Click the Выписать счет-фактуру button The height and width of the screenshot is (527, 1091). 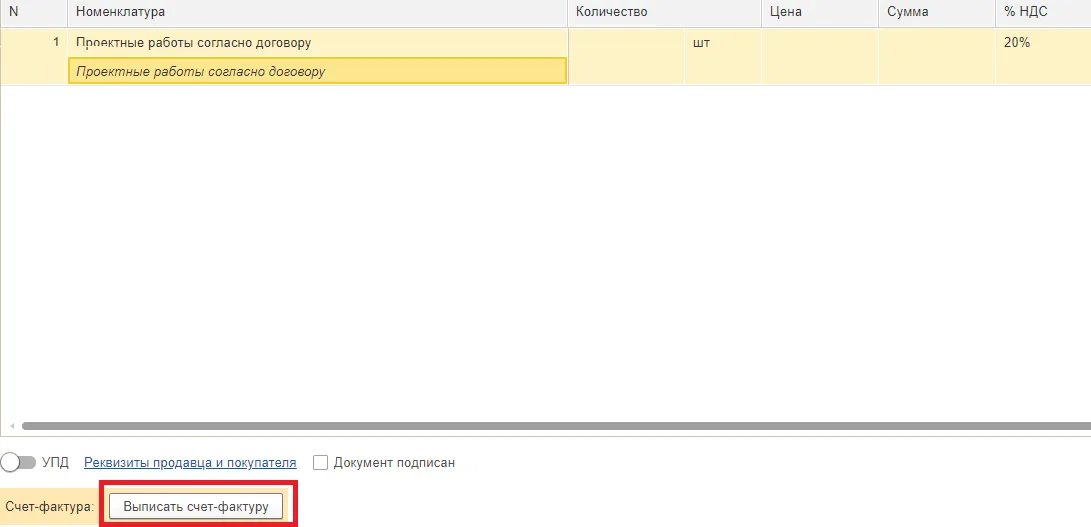tap(196, 507)
